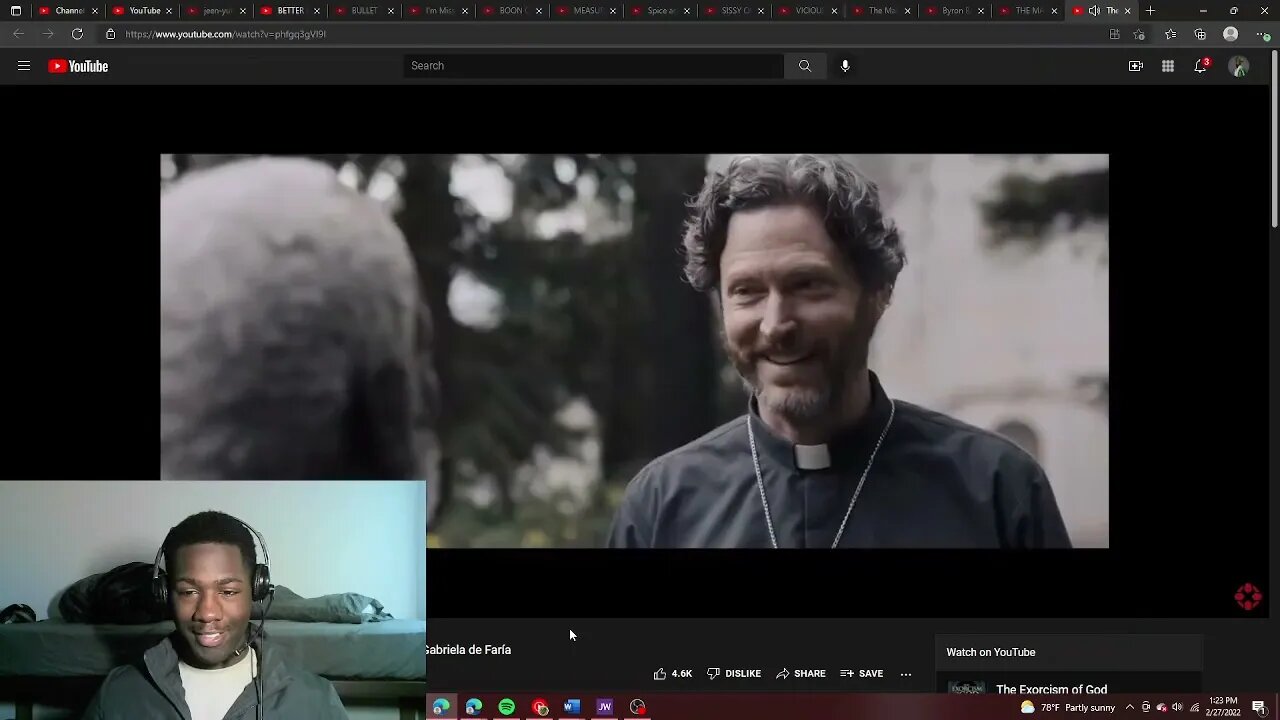Open The Exorcism of God thumbnail
1280x720 pixels.
tap(966, 690)
